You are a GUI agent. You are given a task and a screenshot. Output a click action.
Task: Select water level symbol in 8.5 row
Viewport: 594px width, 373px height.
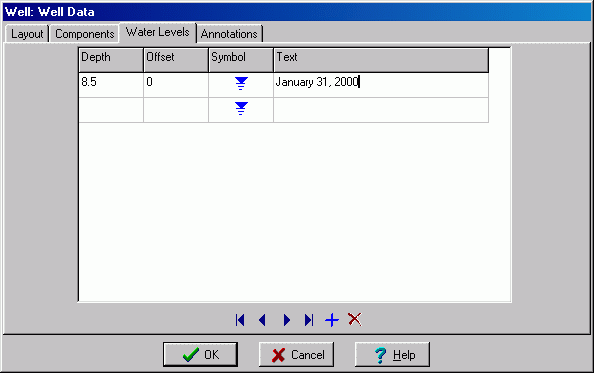(241, 83)
